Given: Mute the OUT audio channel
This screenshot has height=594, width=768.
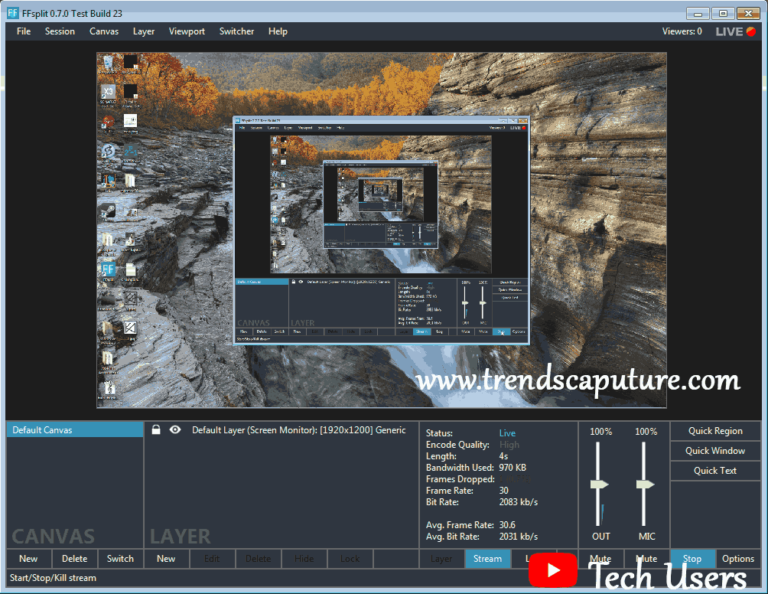Looking at the screenshot, I should (600, 559).
